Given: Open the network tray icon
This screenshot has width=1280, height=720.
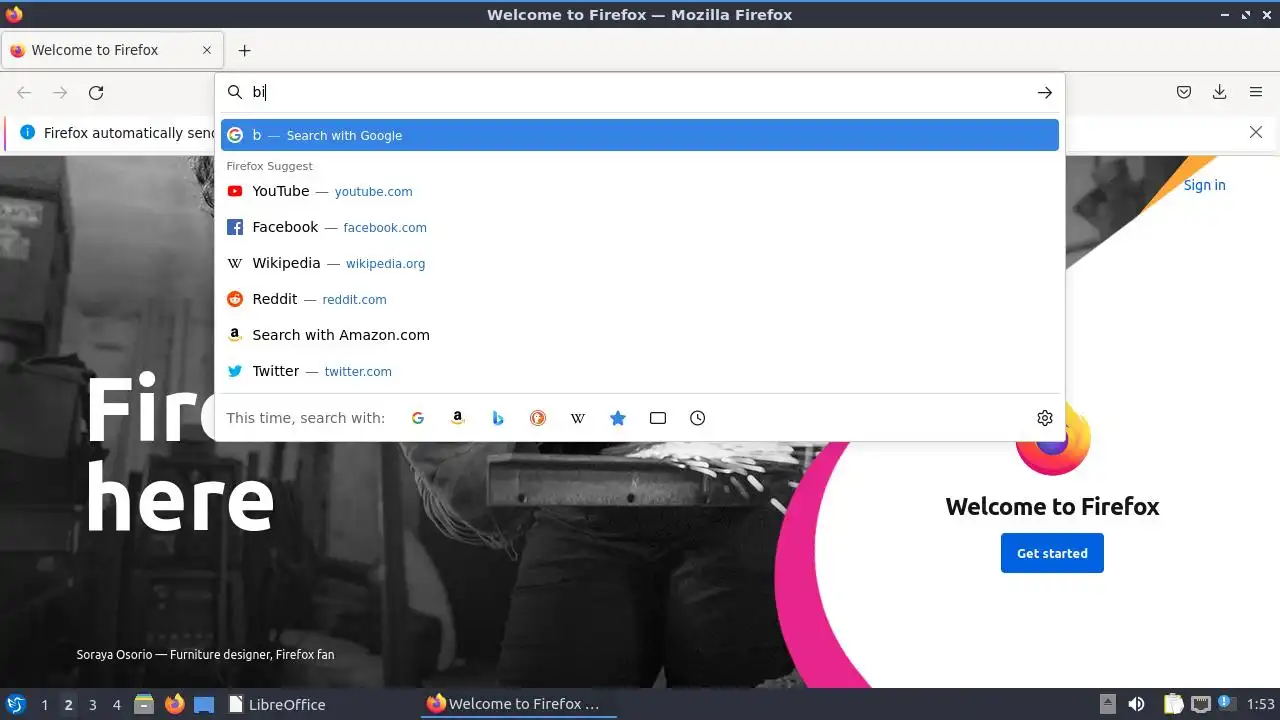Looking at the screenshot, I should click(x=1200, y=704).
